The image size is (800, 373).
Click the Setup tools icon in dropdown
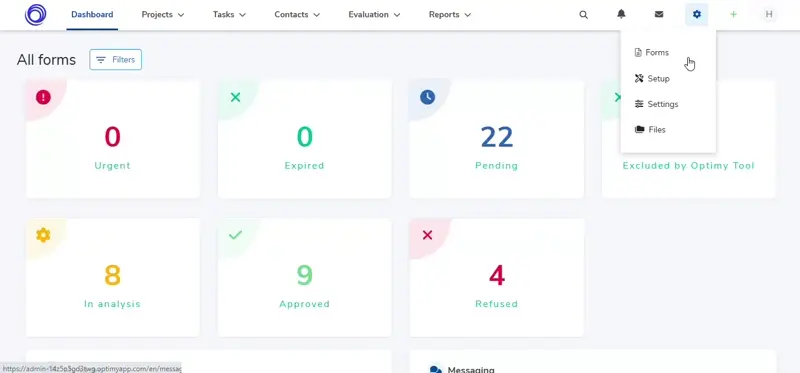click(x=639, y=79)
